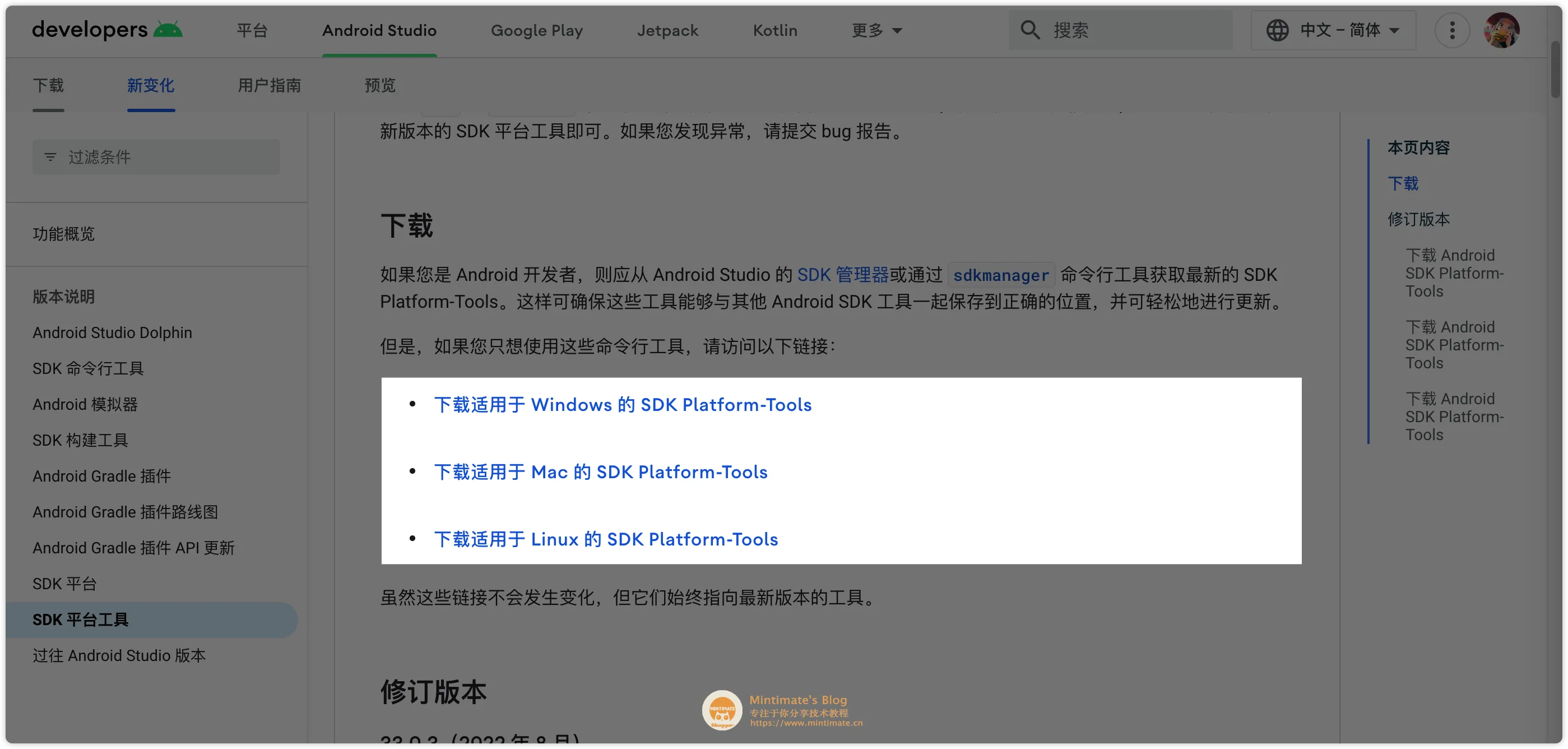Click the Android developers logo
The image size is (1568, 749).
(x=107, y=30)
